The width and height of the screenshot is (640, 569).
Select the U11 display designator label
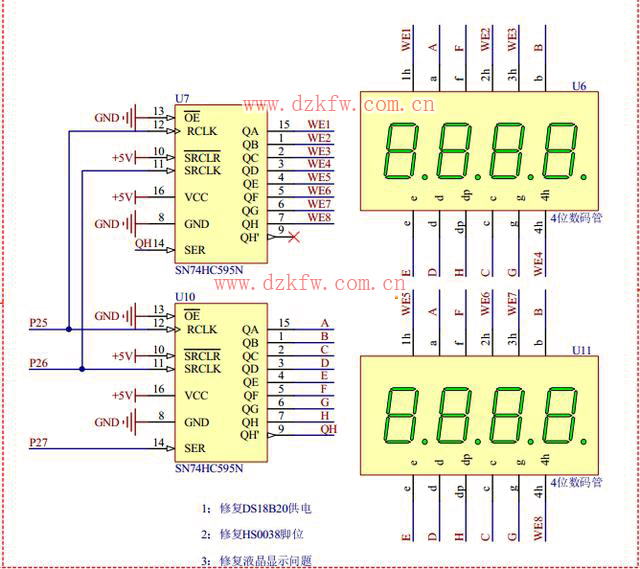582,351
